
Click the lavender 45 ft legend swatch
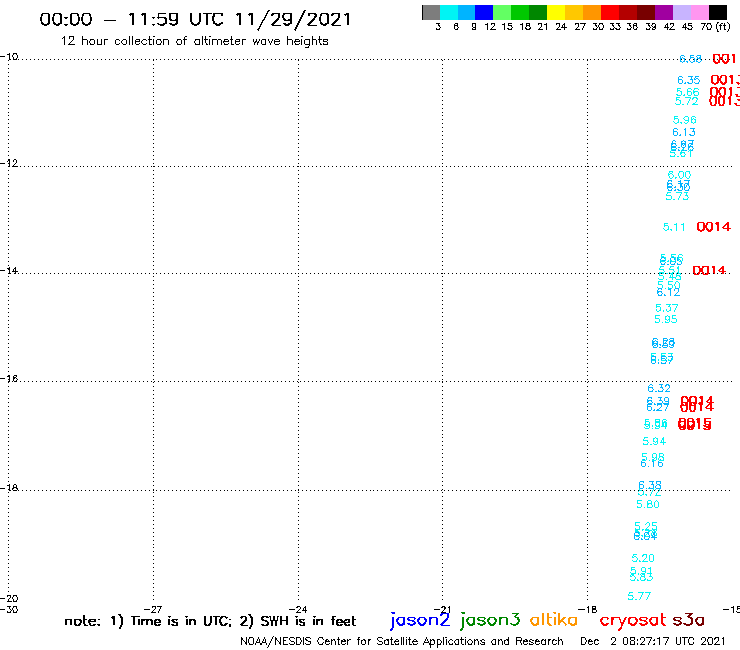click(x=681, y=12)
